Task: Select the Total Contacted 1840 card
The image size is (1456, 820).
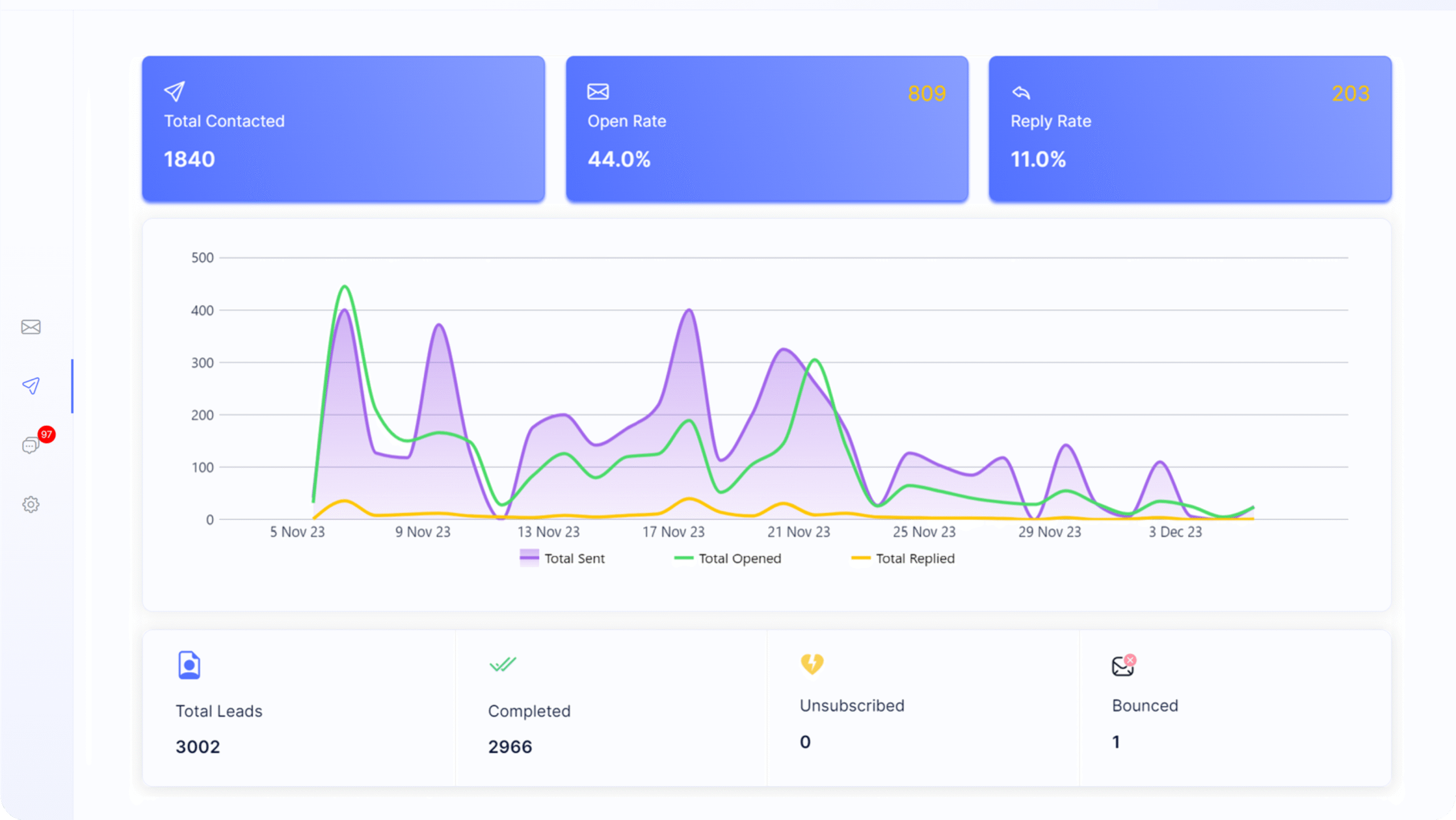Action: click(x=344, y=129)
